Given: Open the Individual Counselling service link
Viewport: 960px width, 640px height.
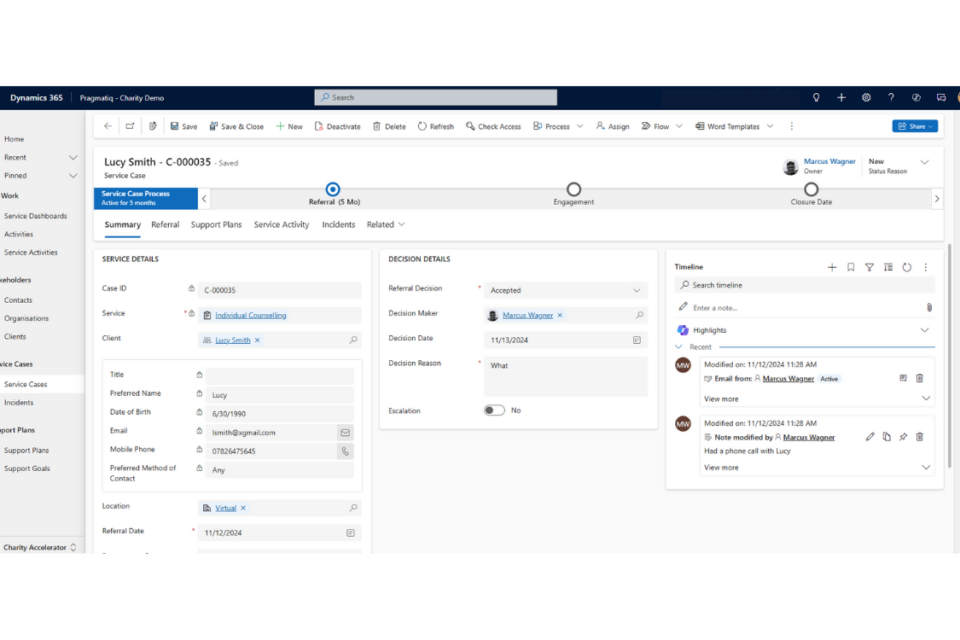Looking at the screenshot, I should (x=250, y=315).
